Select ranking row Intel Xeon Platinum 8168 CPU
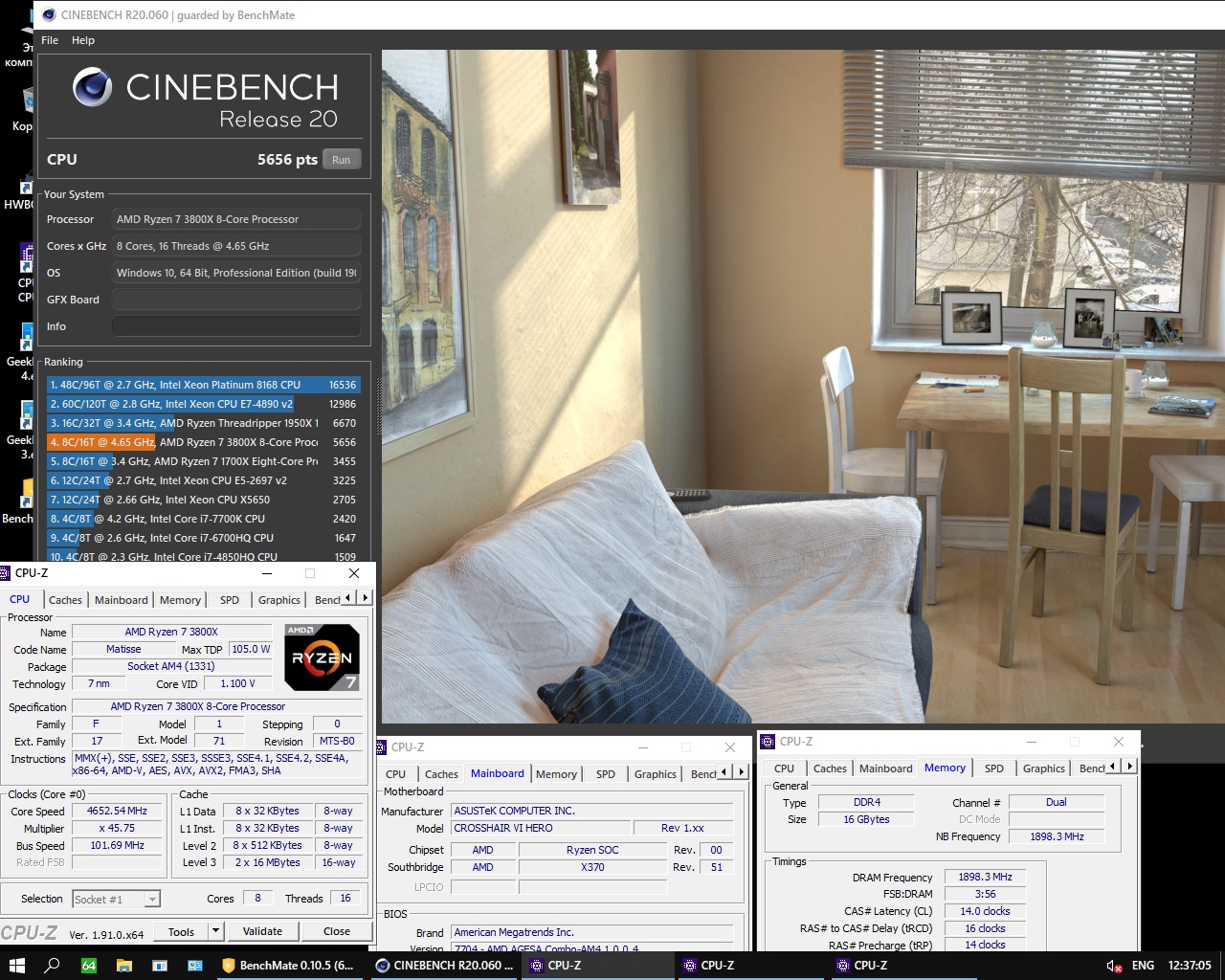 [204, 385]
